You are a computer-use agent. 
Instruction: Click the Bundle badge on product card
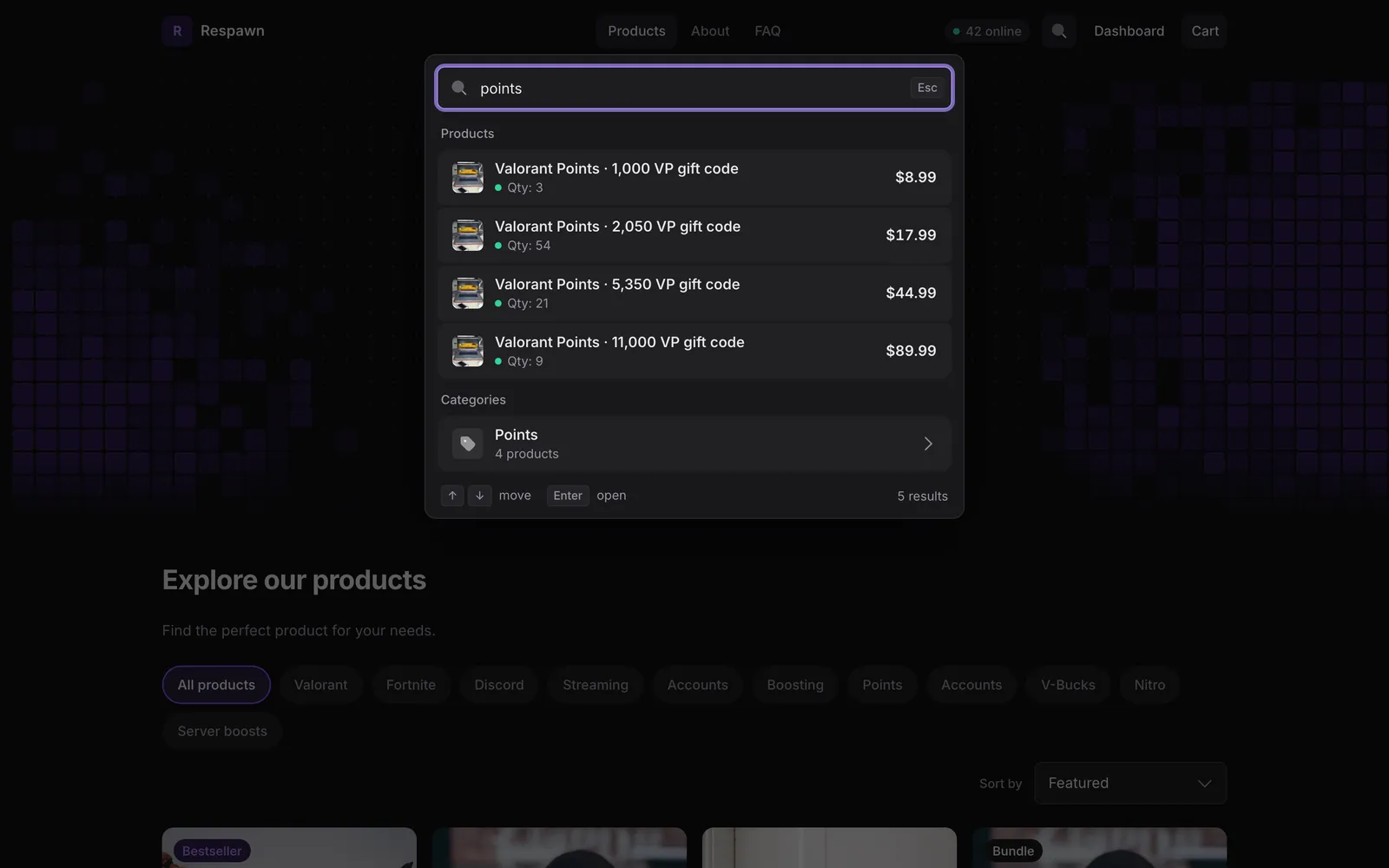[1013, 852]
